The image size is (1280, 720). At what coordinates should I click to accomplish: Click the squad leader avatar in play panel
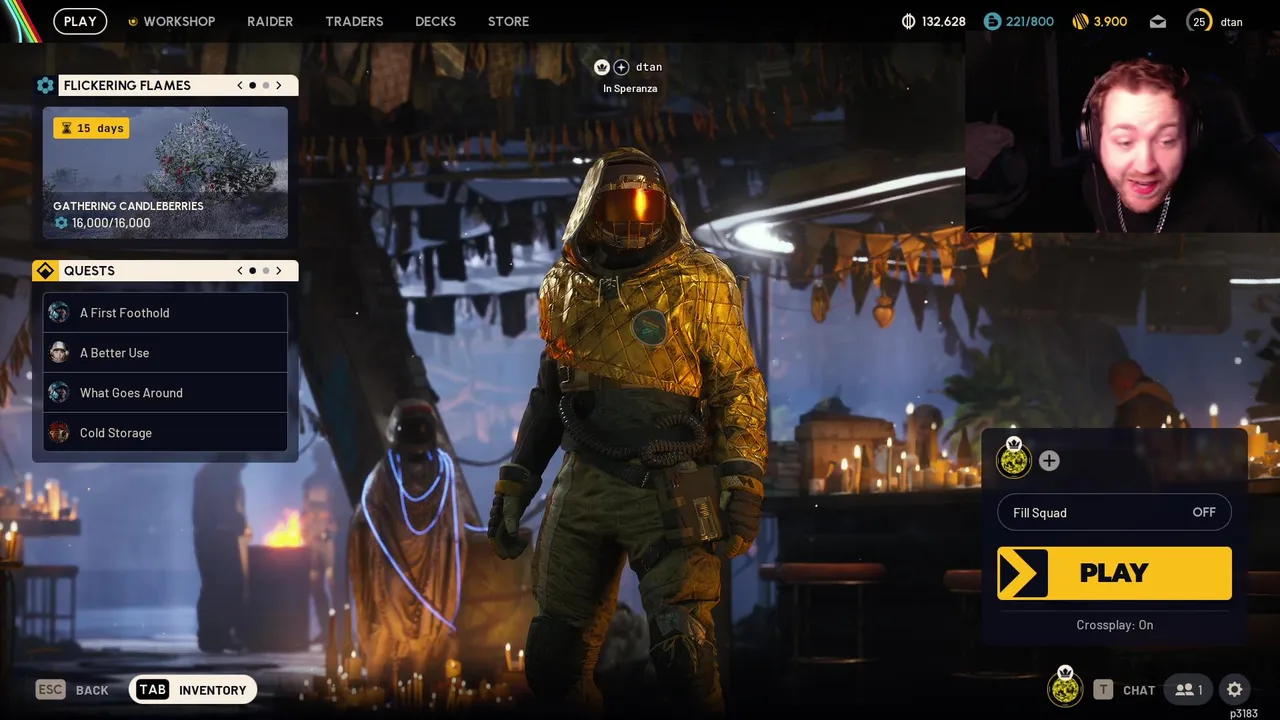pos(1014,460)
